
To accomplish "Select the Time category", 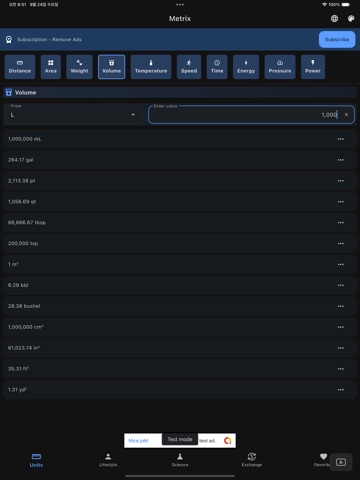I will pyautogui.click(x=217, y=67).
